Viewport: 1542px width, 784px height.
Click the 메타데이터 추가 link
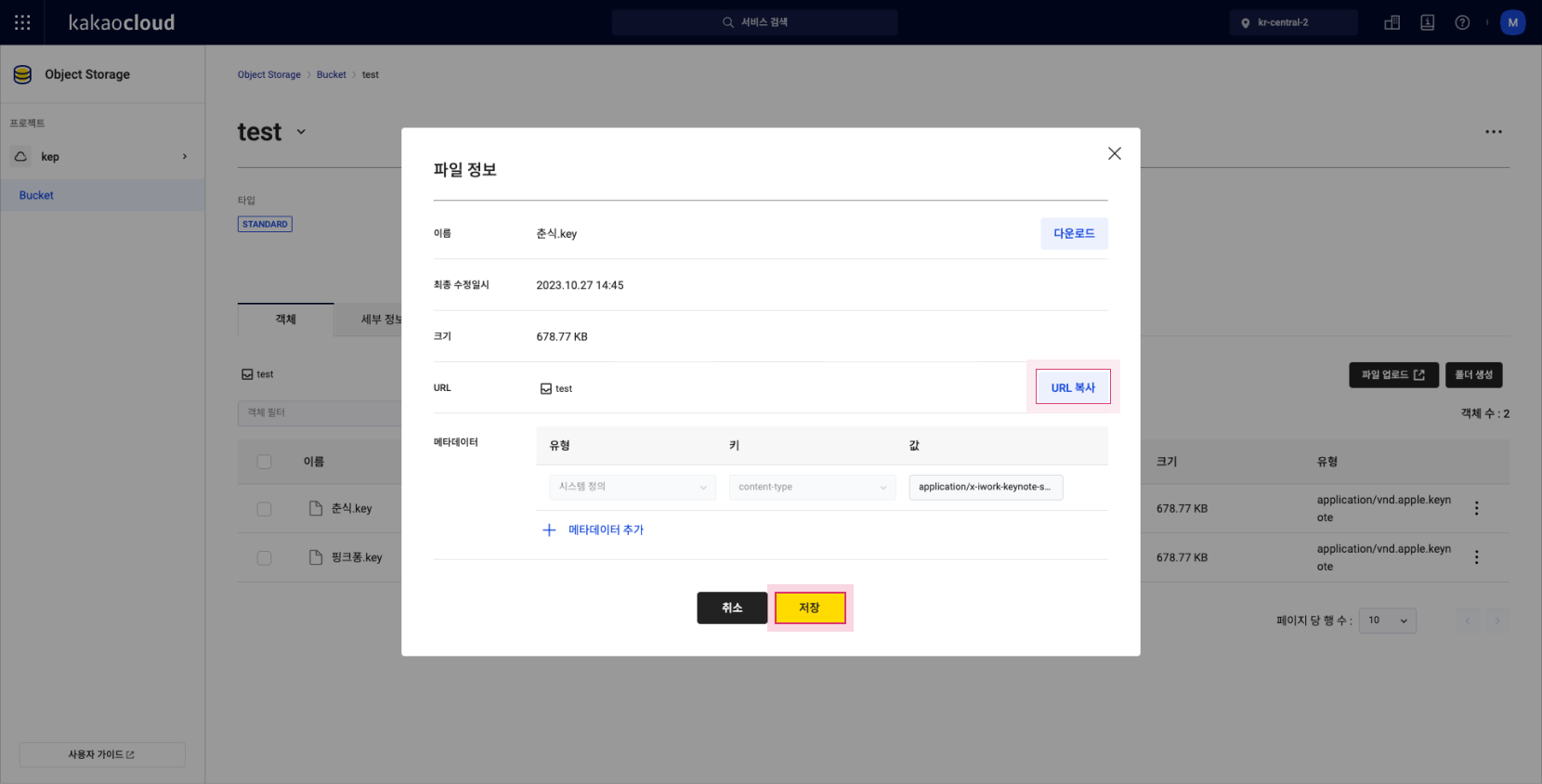tap(606, 529)
